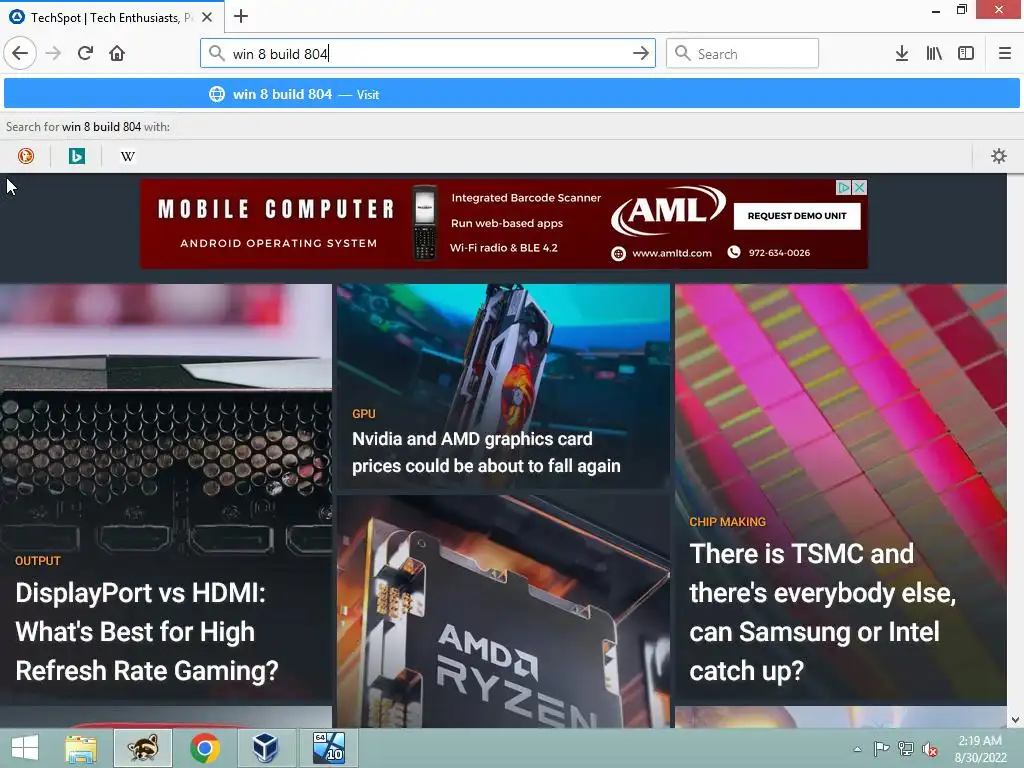Open DisplayPort vs HDMI article

pyautogui.click(x=147, y=632)
